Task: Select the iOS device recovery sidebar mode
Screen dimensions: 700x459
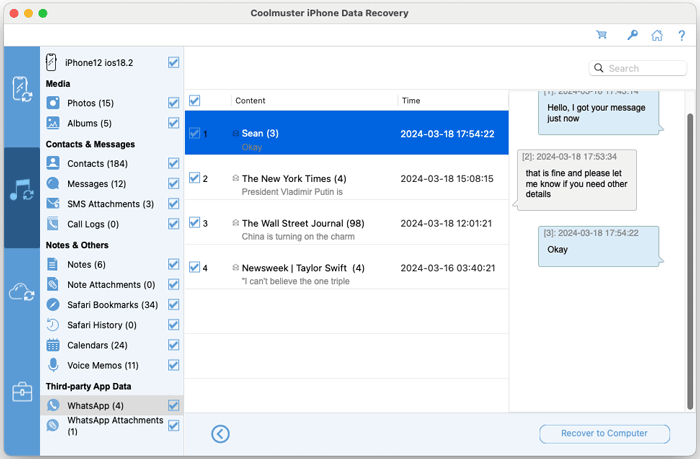Action: pyautogui.click(x=21, y=89)
